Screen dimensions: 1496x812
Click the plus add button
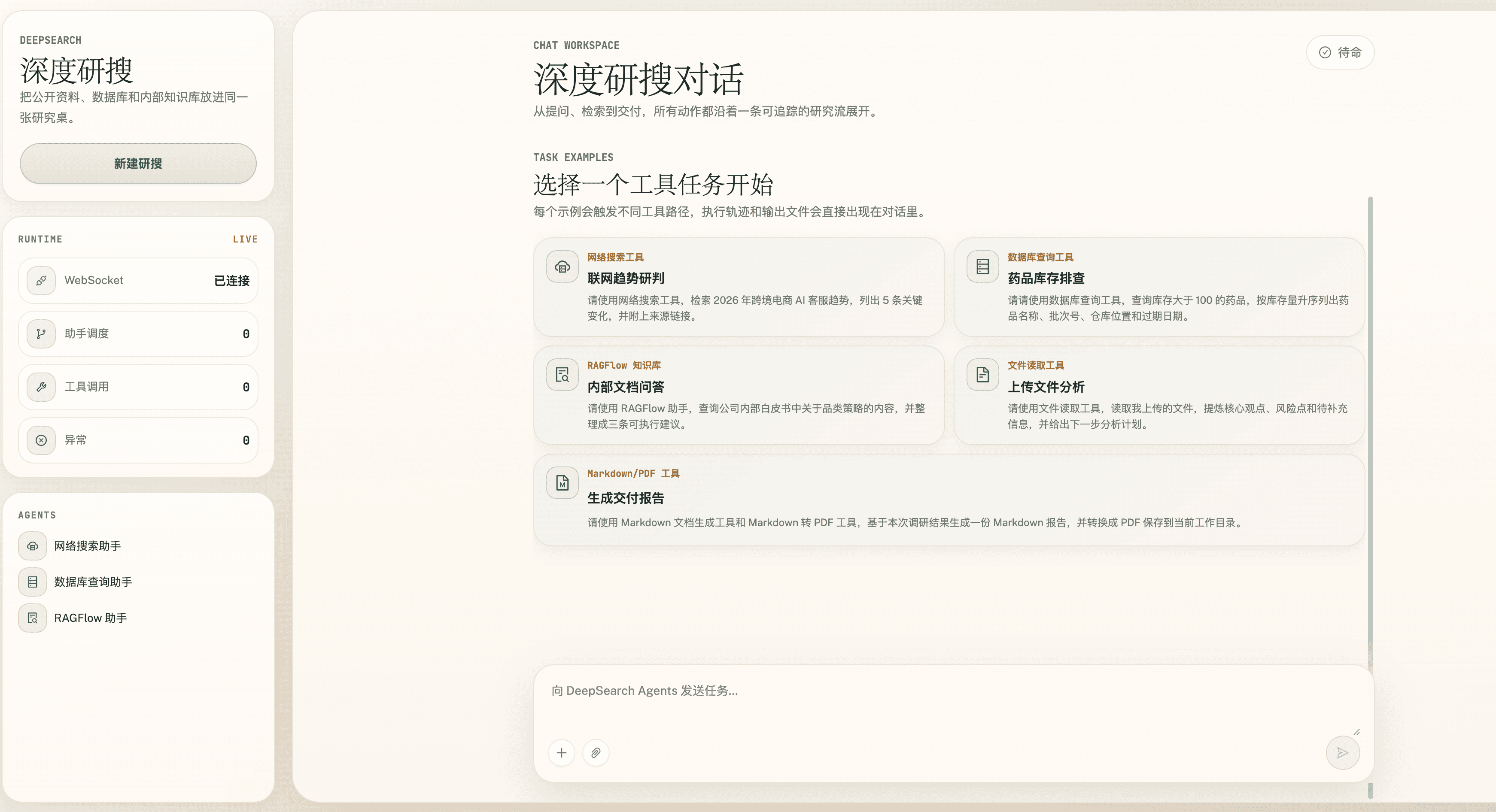click(562, 753)
